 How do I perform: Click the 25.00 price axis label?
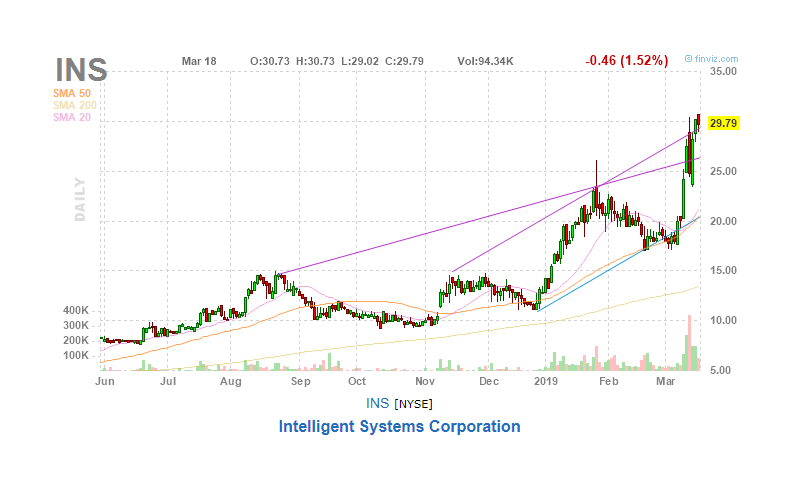(723, 171)
